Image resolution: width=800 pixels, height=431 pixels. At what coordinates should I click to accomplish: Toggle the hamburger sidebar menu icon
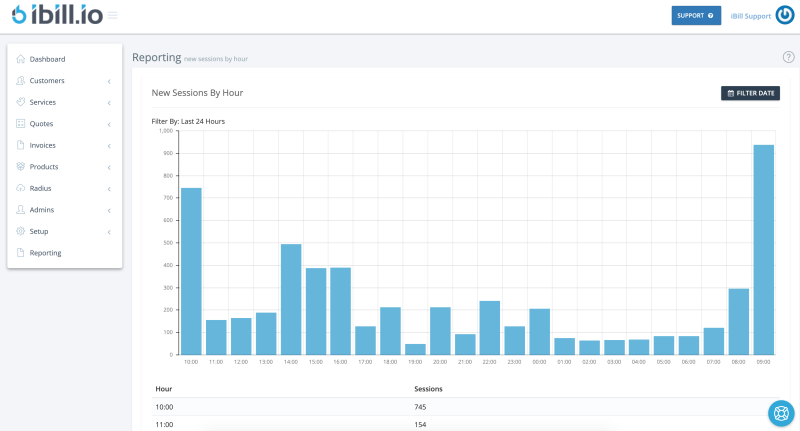pos(113,15)
